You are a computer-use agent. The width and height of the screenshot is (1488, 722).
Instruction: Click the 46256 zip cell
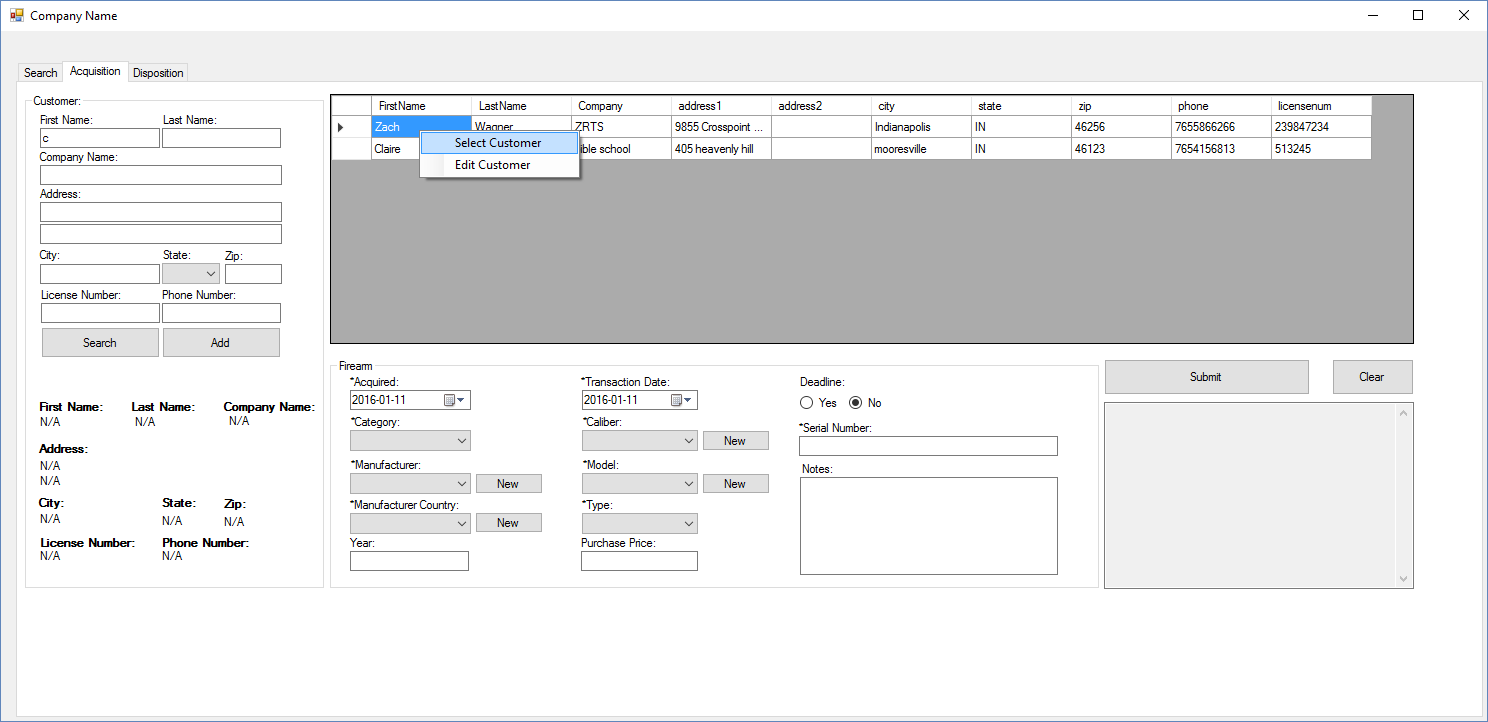(1121, 127)
